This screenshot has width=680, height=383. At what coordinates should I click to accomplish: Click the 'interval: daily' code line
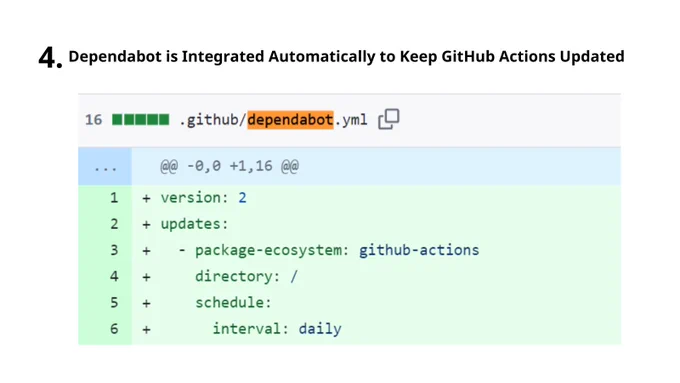click(x=277, y=329)
